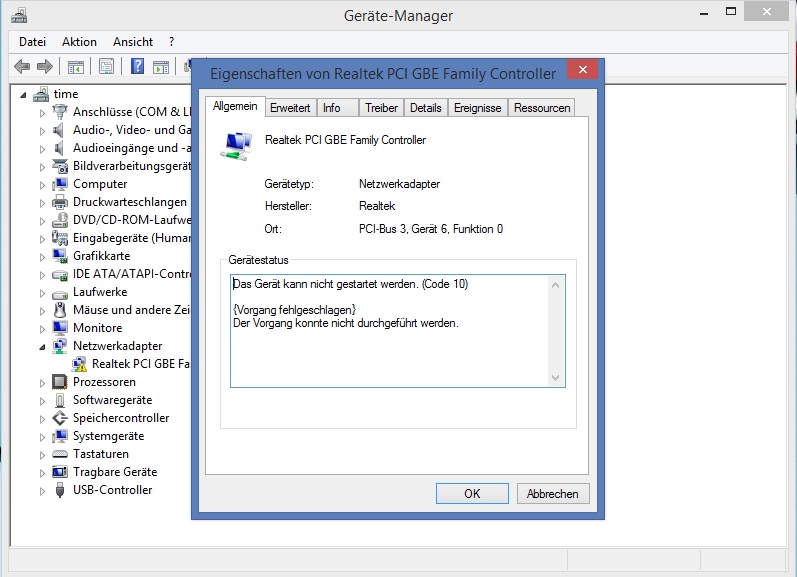Click the Speichercontroller icon

(x=60, y=418)
